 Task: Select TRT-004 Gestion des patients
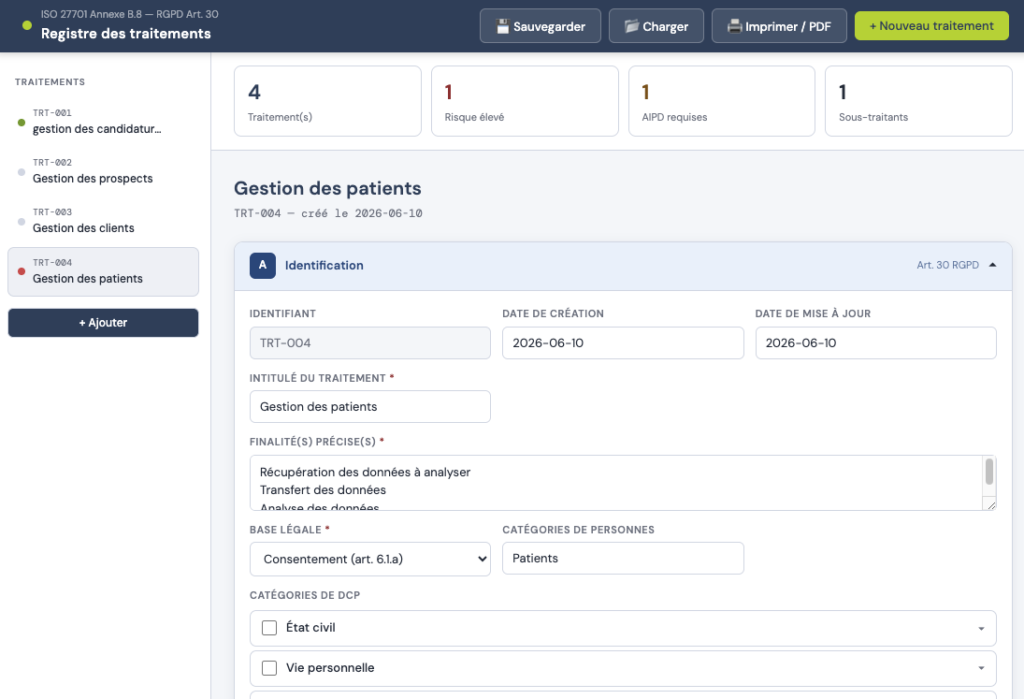pos(103,272)
